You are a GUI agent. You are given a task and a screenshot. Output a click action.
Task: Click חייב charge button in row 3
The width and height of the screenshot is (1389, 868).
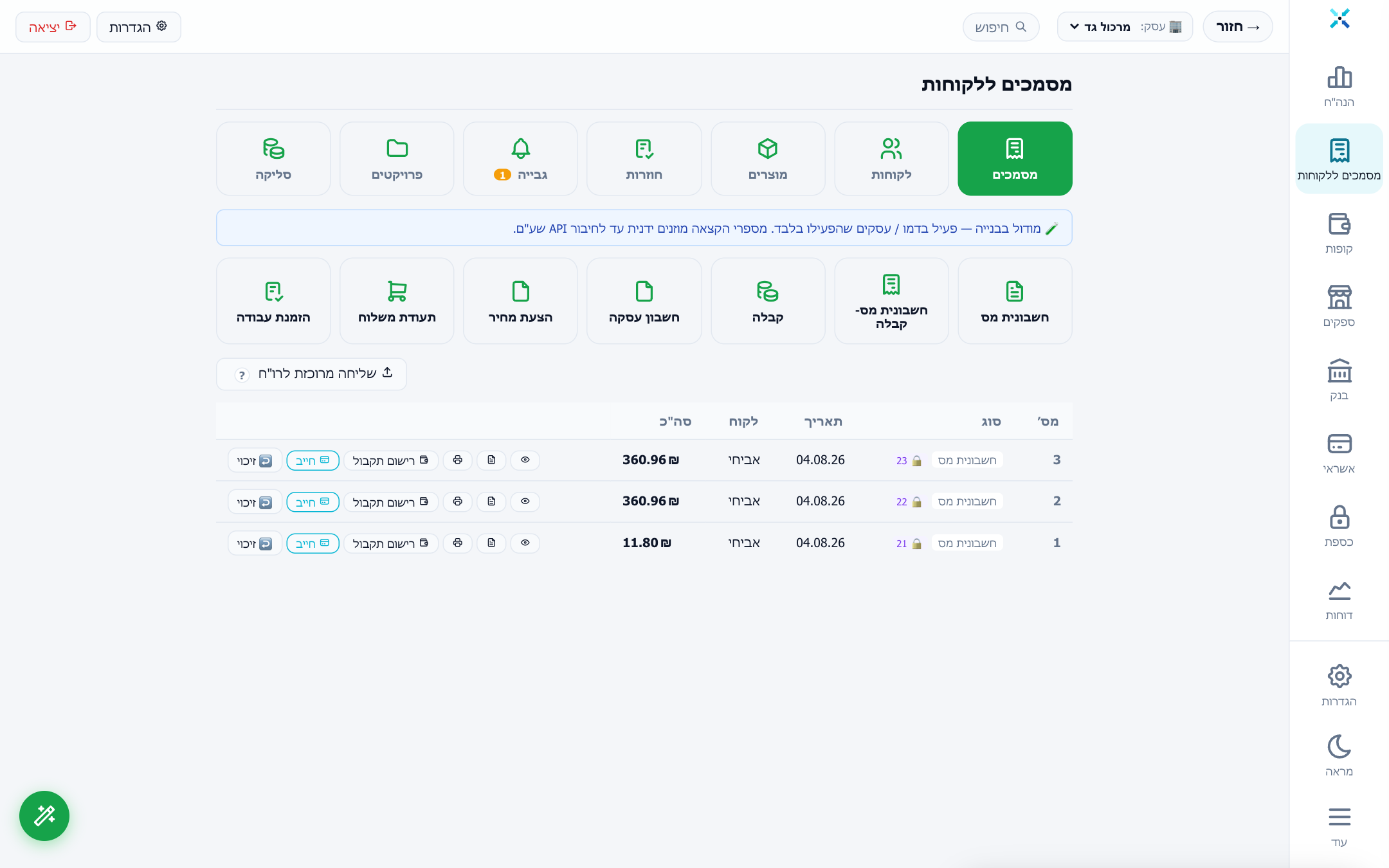pyautogui.click(x=313, y=460)
